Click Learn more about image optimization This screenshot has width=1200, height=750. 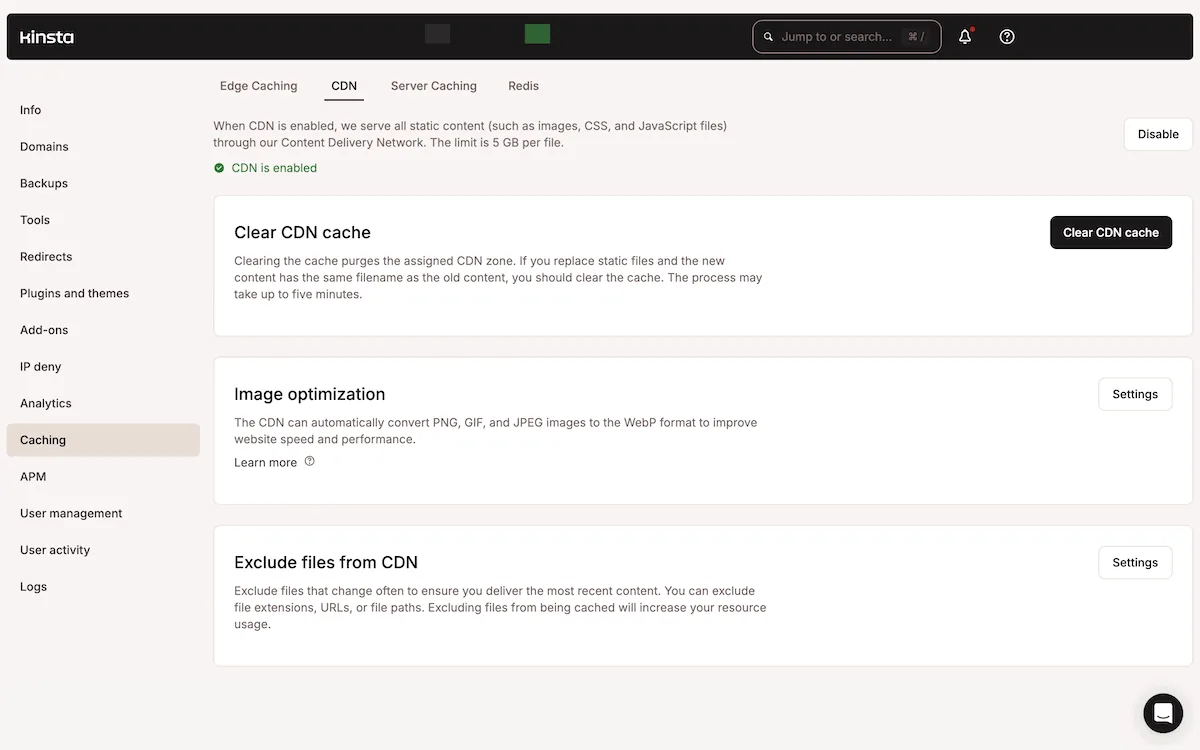[265, 462]
